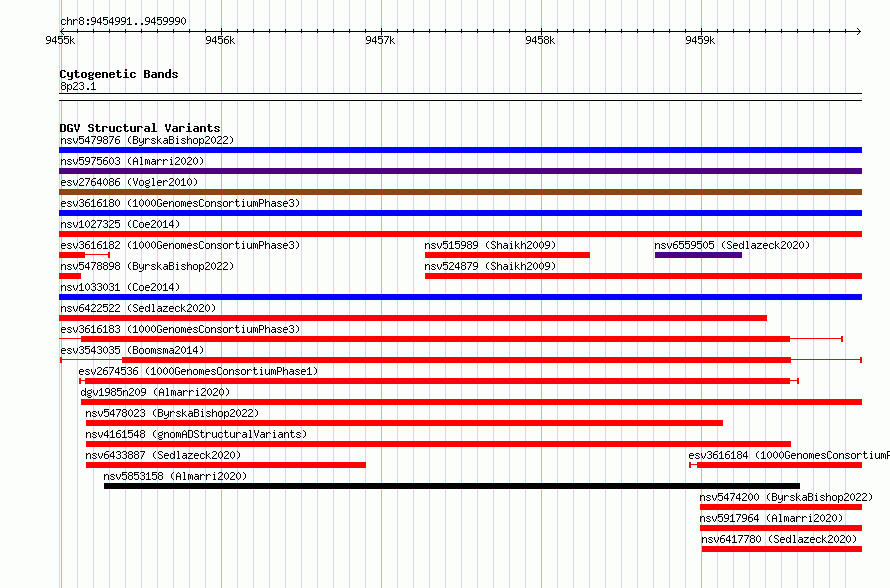The image size is (890, 588).
Task: Click the blue bar for nsv1033031
Action: point(460,297)
